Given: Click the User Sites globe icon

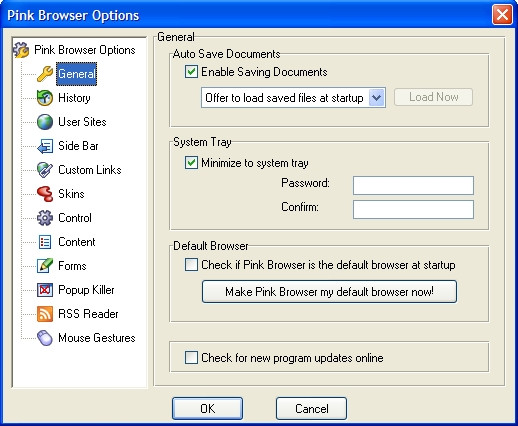Looking at the screenshot, I should coord(45,122).
